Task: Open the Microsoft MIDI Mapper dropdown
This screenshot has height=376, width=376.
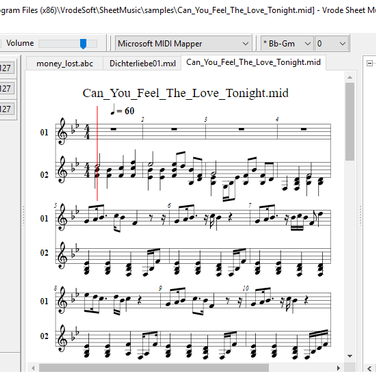Action: [183, 44]
